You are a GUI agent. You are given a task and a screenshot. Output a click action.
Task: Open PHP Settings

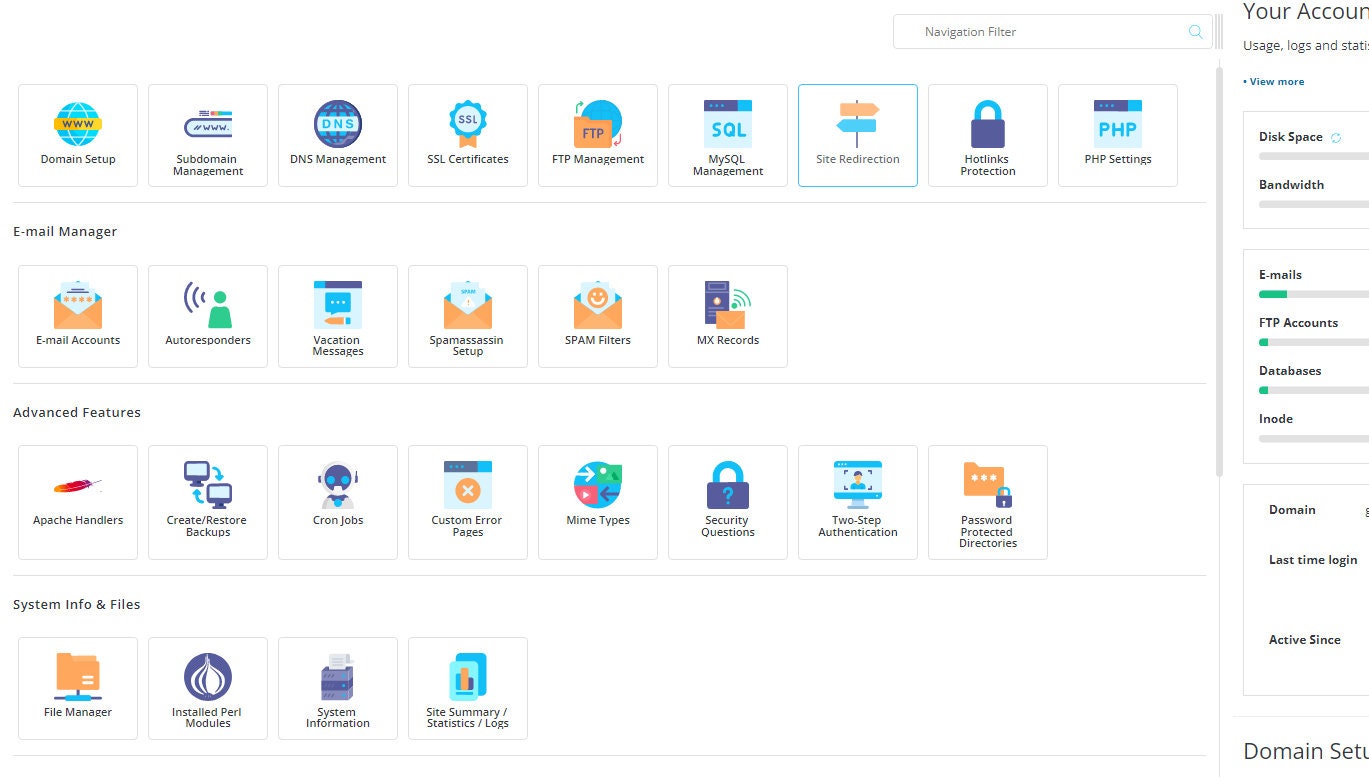click(1117, 135)
